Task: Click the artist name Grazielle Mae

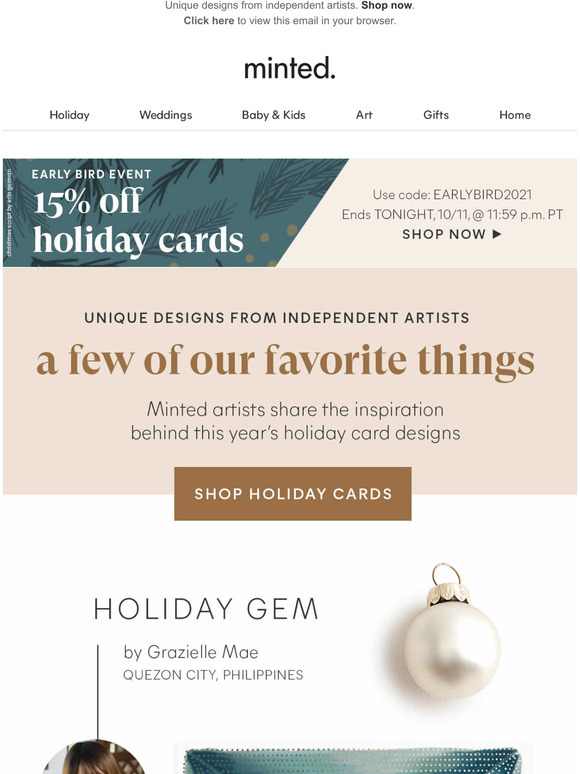Action: click(202, 652)
